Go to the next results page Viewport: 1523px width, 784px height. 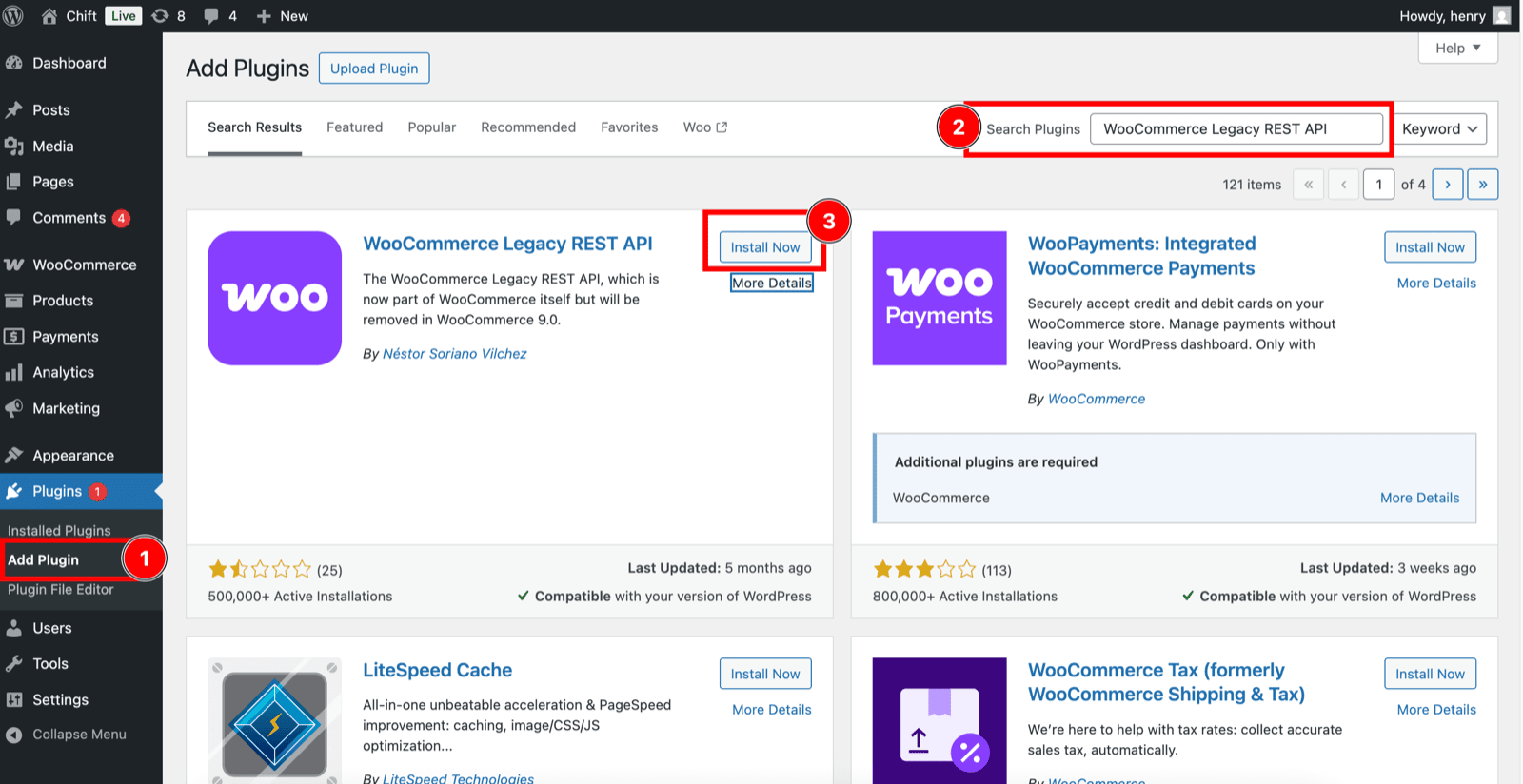[x=1448, y=185]
